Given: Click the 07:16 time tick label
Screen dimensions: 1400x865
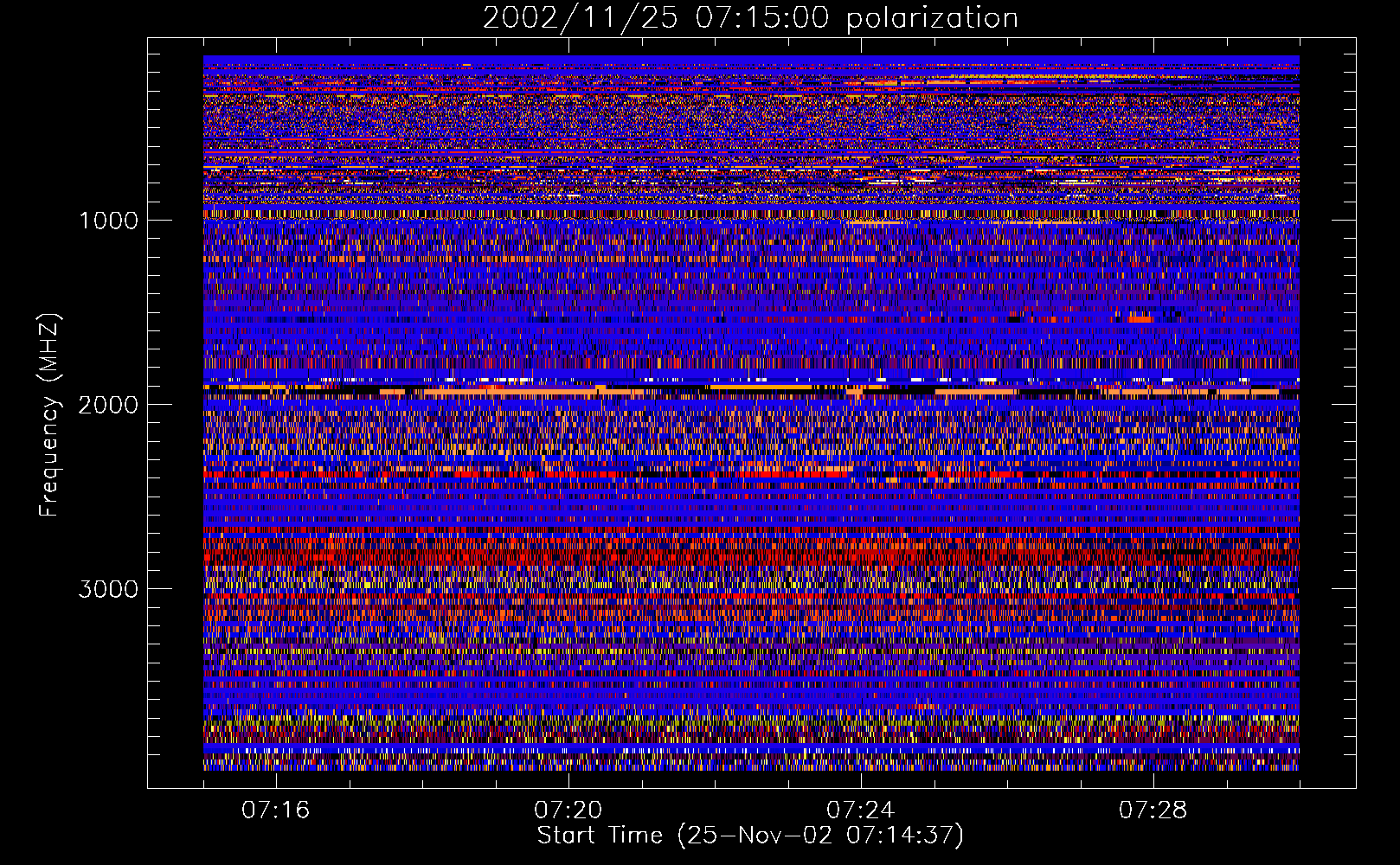Looking at the screenshot, I should (276, 811).
